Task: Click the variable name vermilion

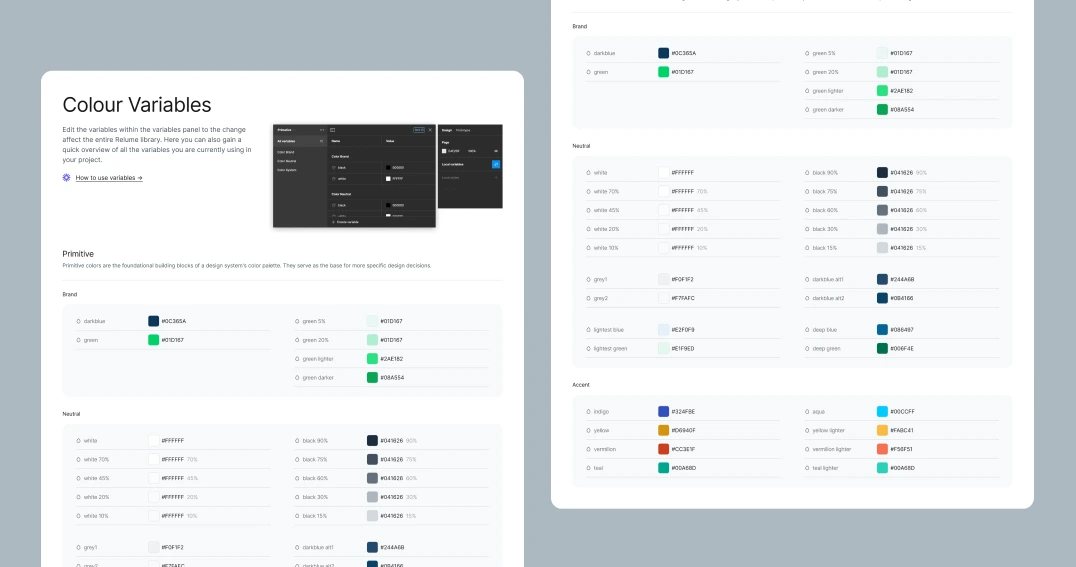Action: [605, 449]
